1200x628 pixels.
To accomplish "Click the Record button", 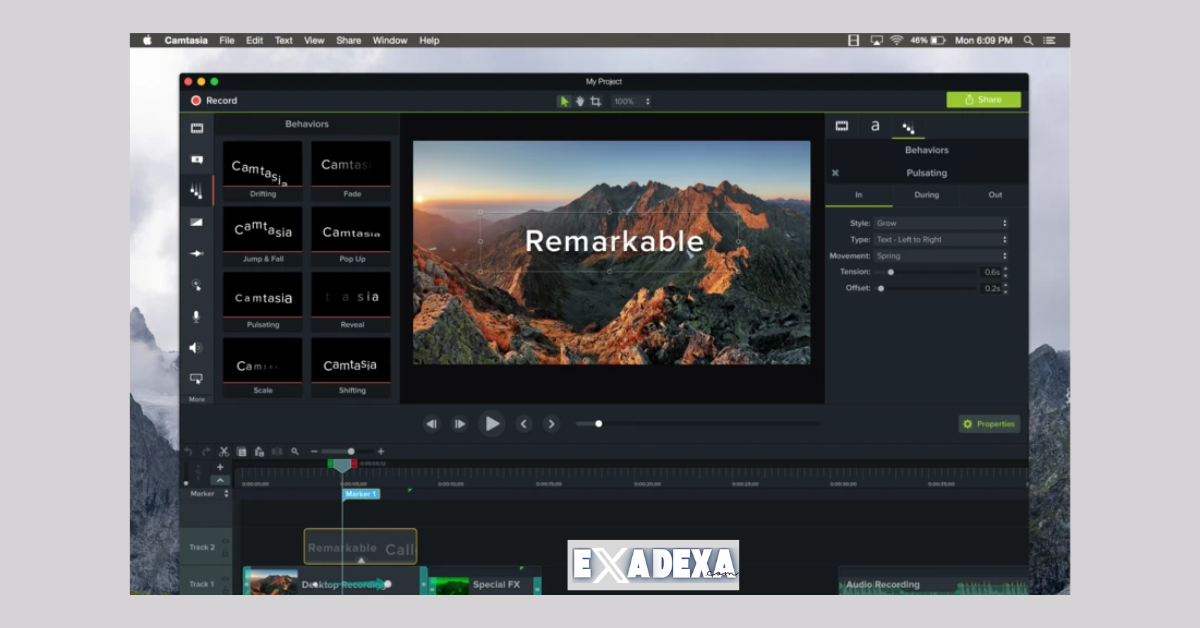I will [x=210, y=100].
